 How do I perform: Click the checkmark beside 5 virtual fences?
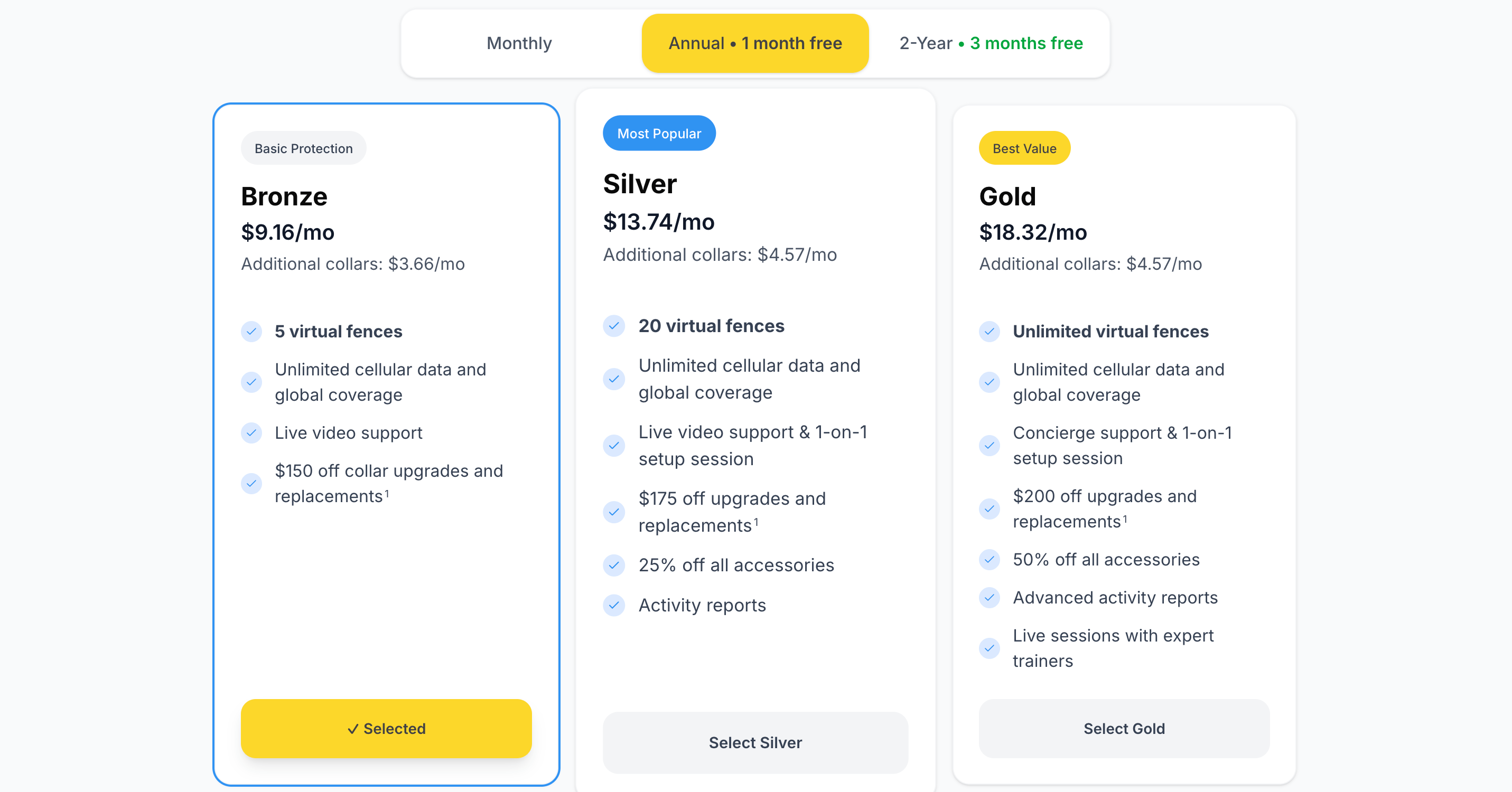(251, 332)
